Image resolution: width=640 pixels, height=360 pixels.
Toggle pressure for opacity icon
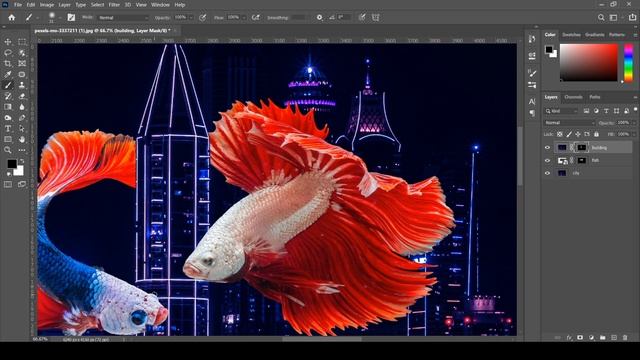(x=202, y=18)
